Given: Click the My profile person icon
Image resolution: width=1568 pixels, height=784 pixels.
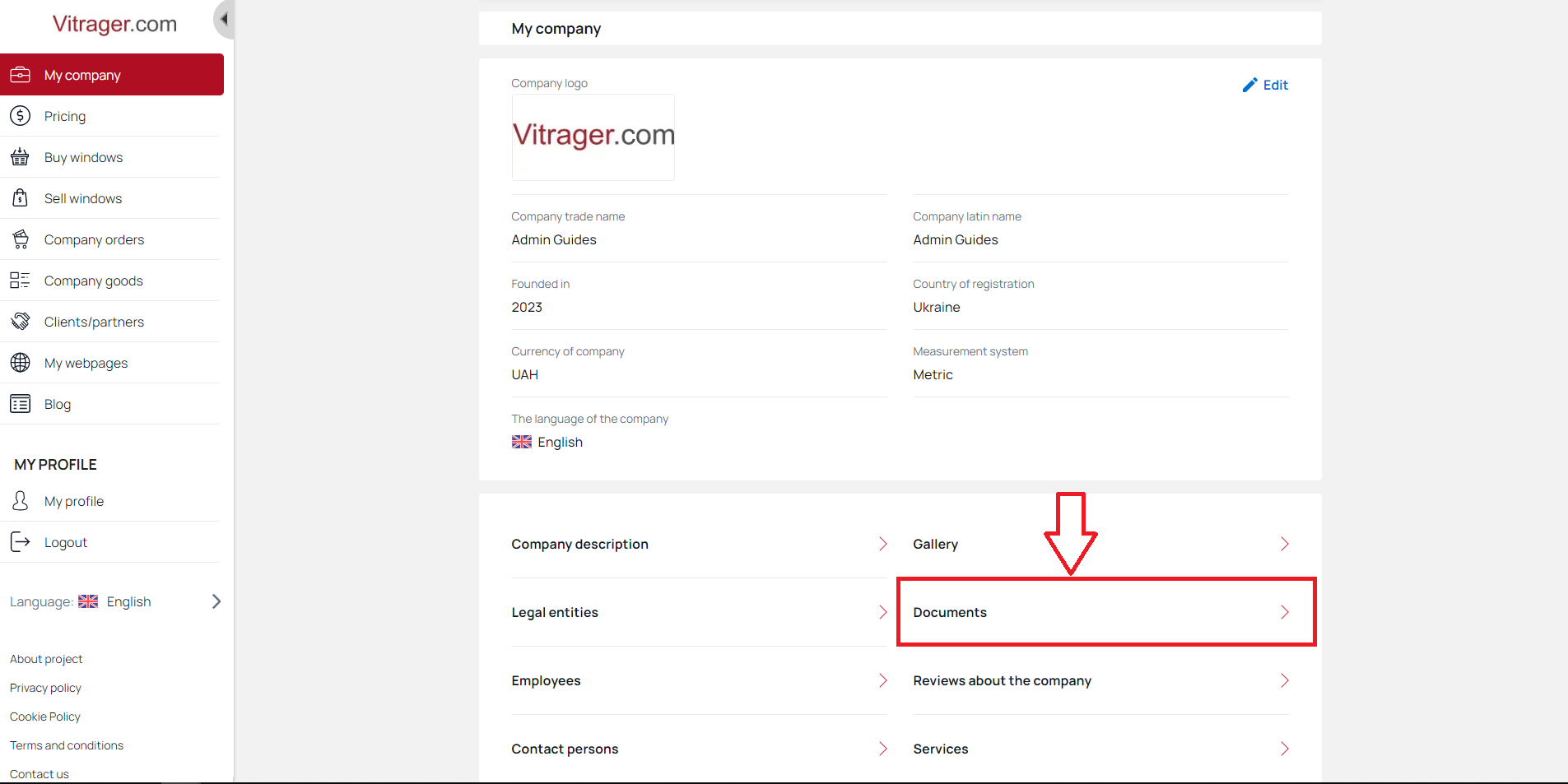Looking at the screenshot, I should point(20,501).
